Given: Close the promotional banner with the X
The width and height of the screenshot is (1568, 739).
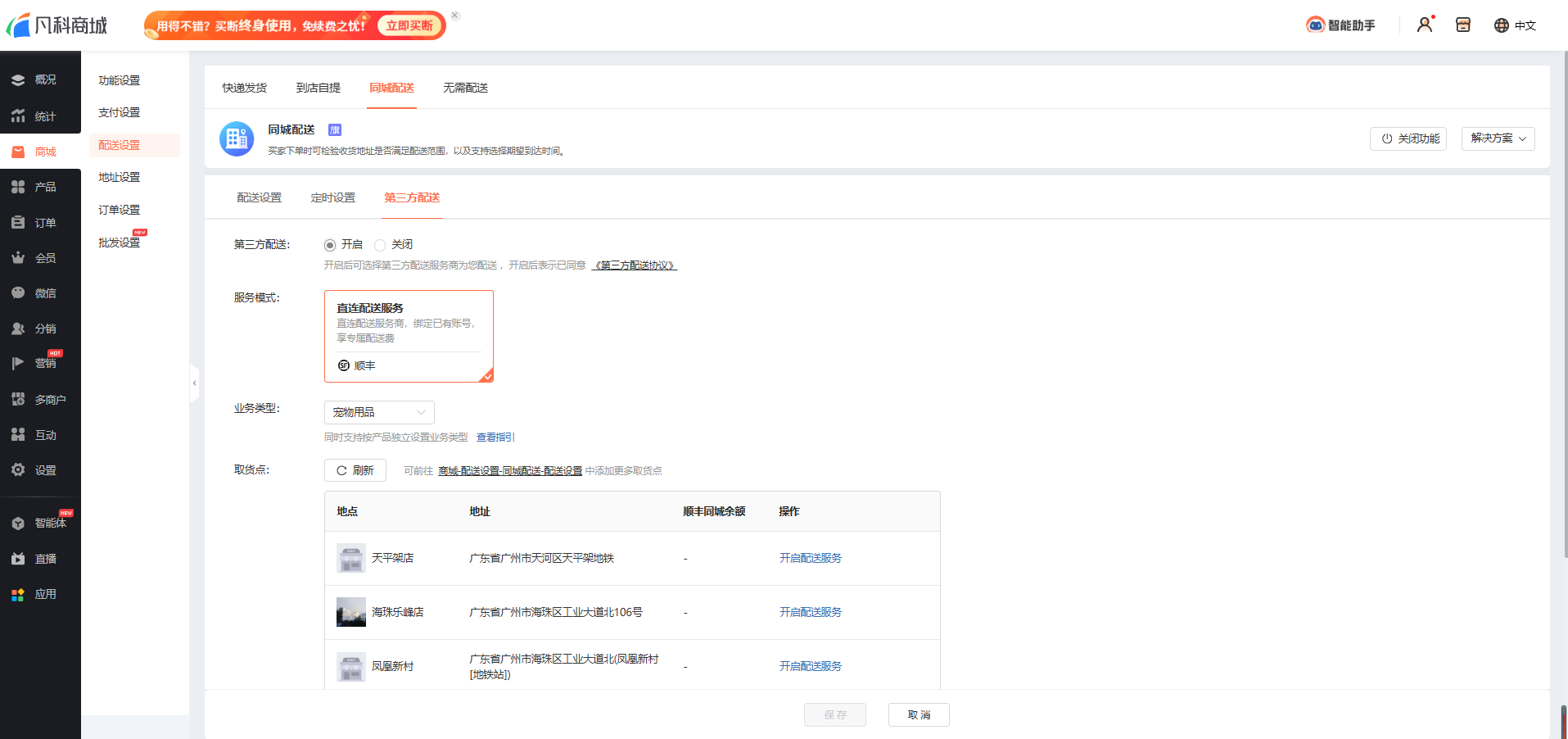Looking at the screenshot, I should (455, 15).
